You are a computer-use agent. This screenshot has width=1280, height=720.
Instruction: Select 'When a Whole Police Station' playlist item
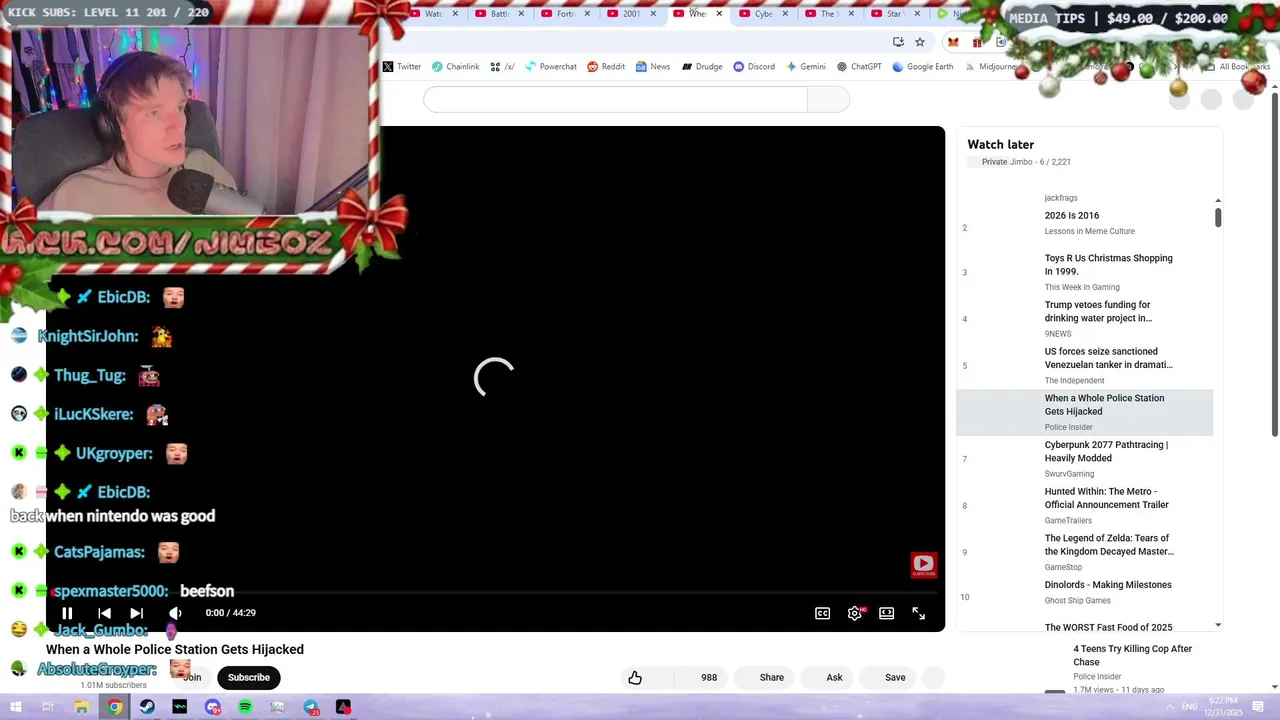[x=1085, y=412]
